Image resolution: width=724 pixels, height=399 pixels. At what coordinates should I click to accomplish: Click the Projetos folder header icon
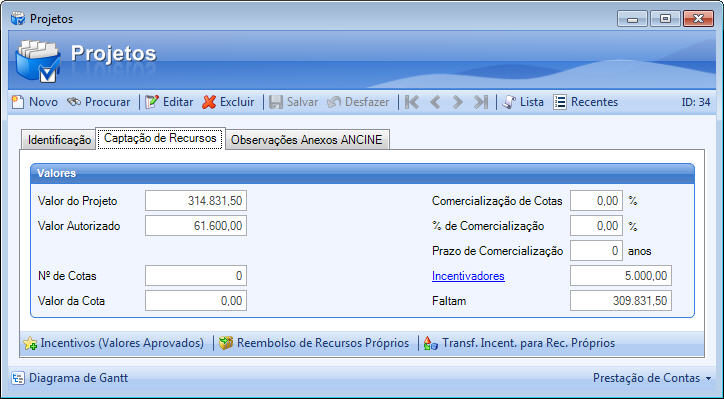38,60
